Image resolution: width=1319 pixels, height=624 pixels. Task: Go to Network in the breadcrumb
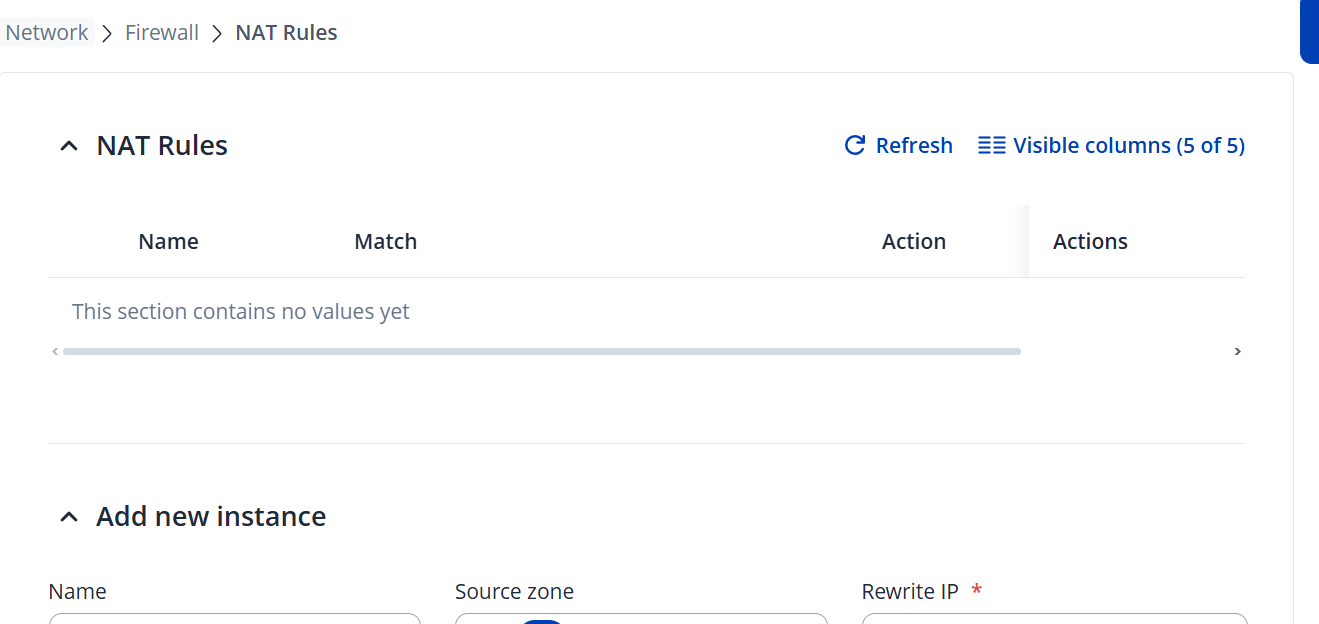click(x=47, y=33)
